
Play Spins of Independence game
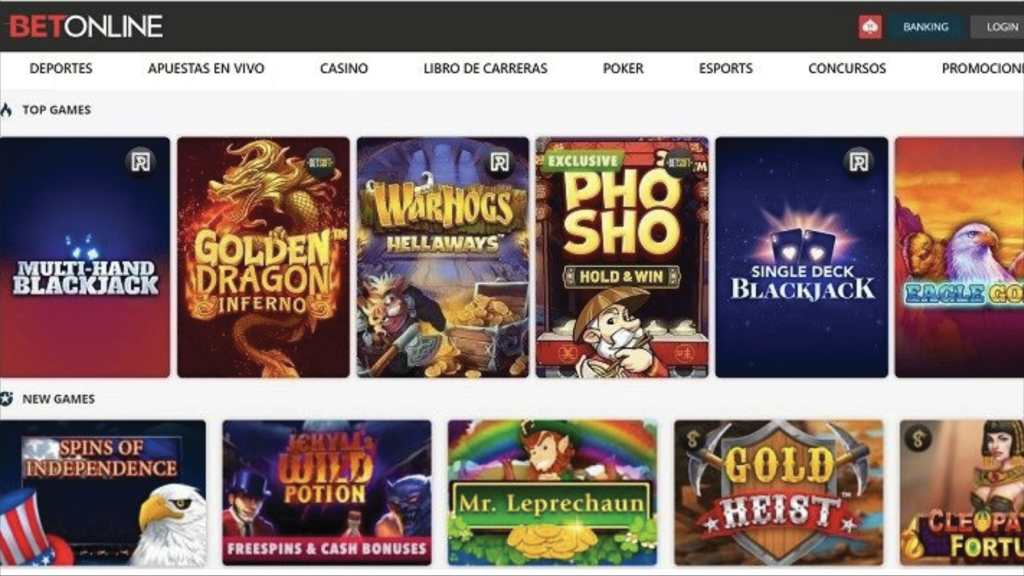[103, 492]
